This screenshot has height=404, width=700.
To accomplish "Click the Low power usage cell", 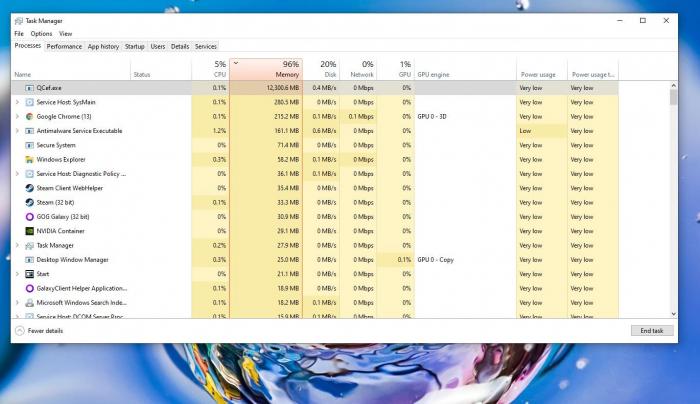I will [542, 131].
